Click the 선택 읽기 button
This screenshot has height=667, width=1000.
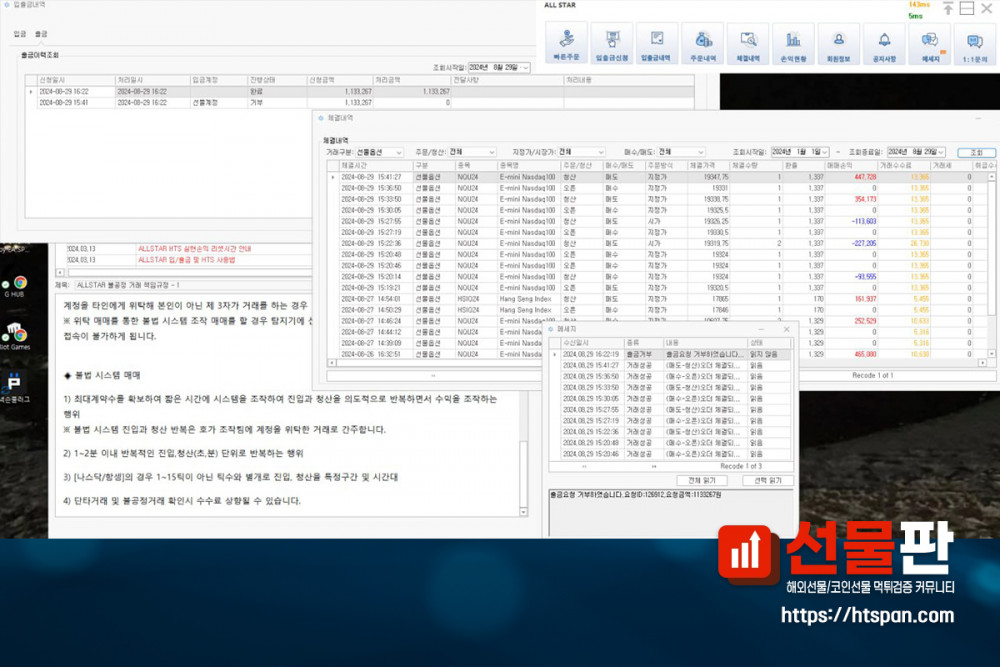767,480
